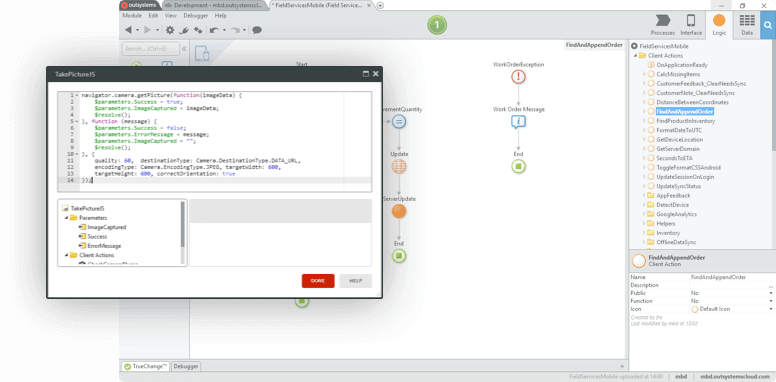Click the HELP button
Image resolution: width=776 pixels, height=382 pixels.
[x=356, y=281]
